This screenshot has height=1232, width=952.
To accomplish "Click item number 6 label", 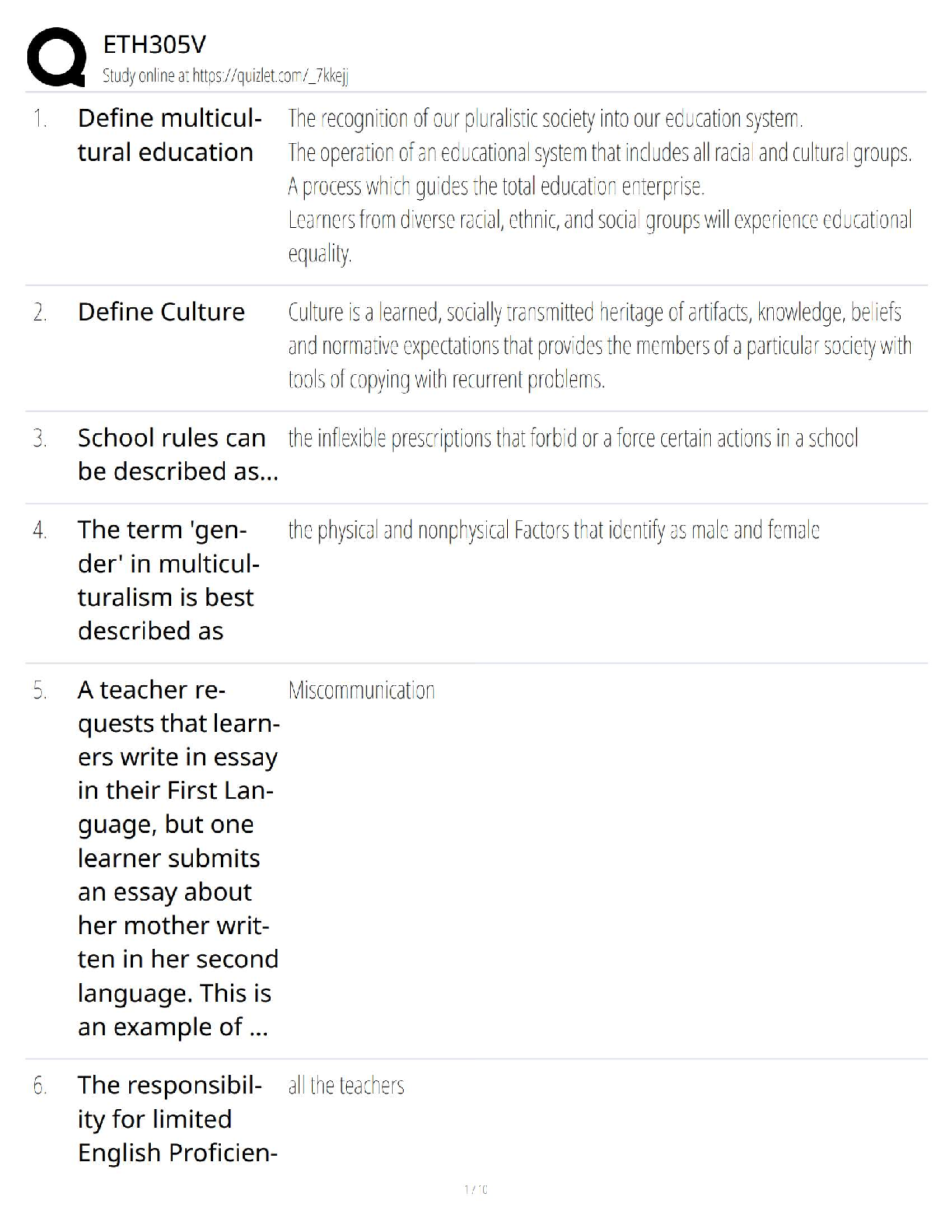I will [x=40, y=1086].
